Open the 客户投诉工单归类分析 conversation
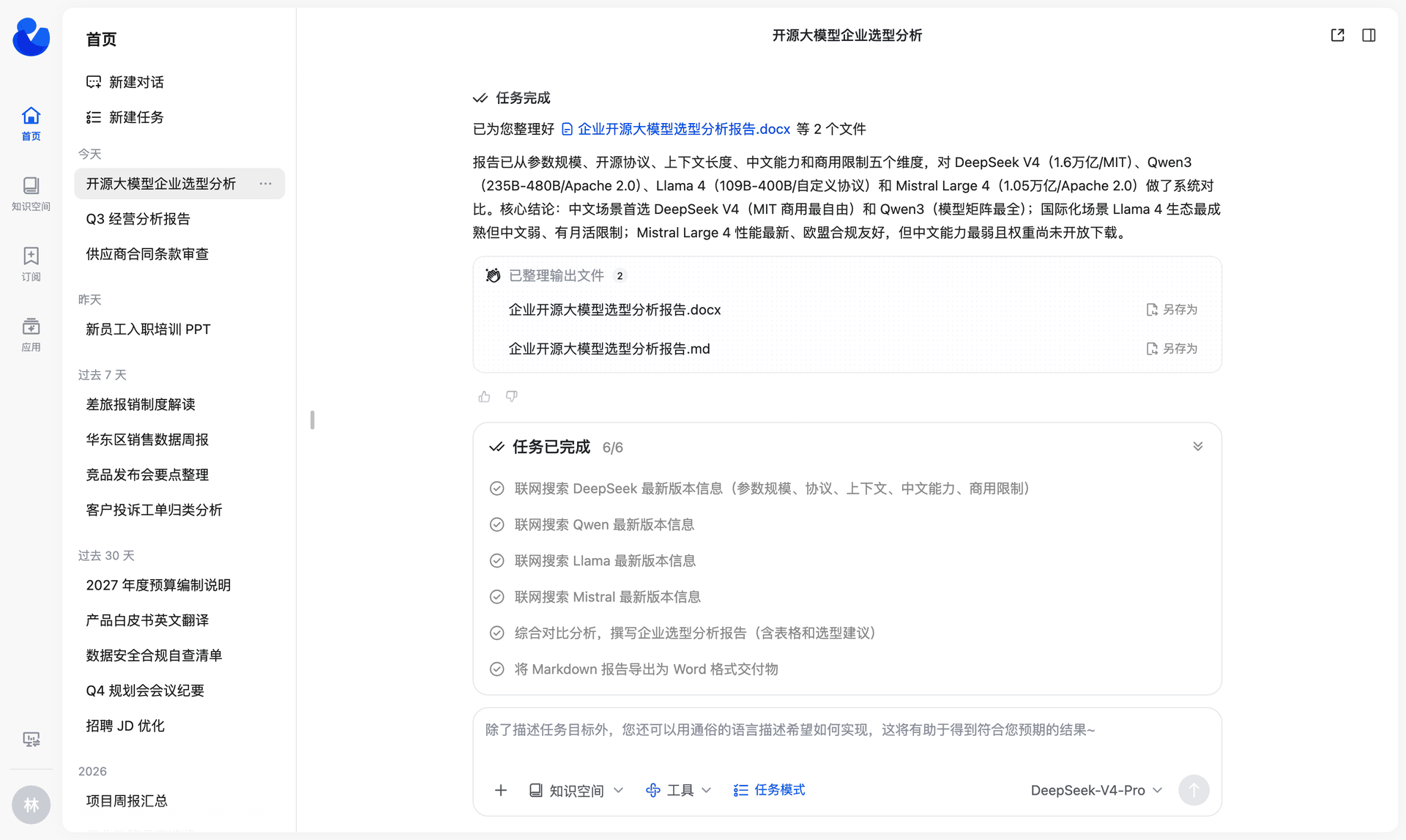 click(179, 510)
